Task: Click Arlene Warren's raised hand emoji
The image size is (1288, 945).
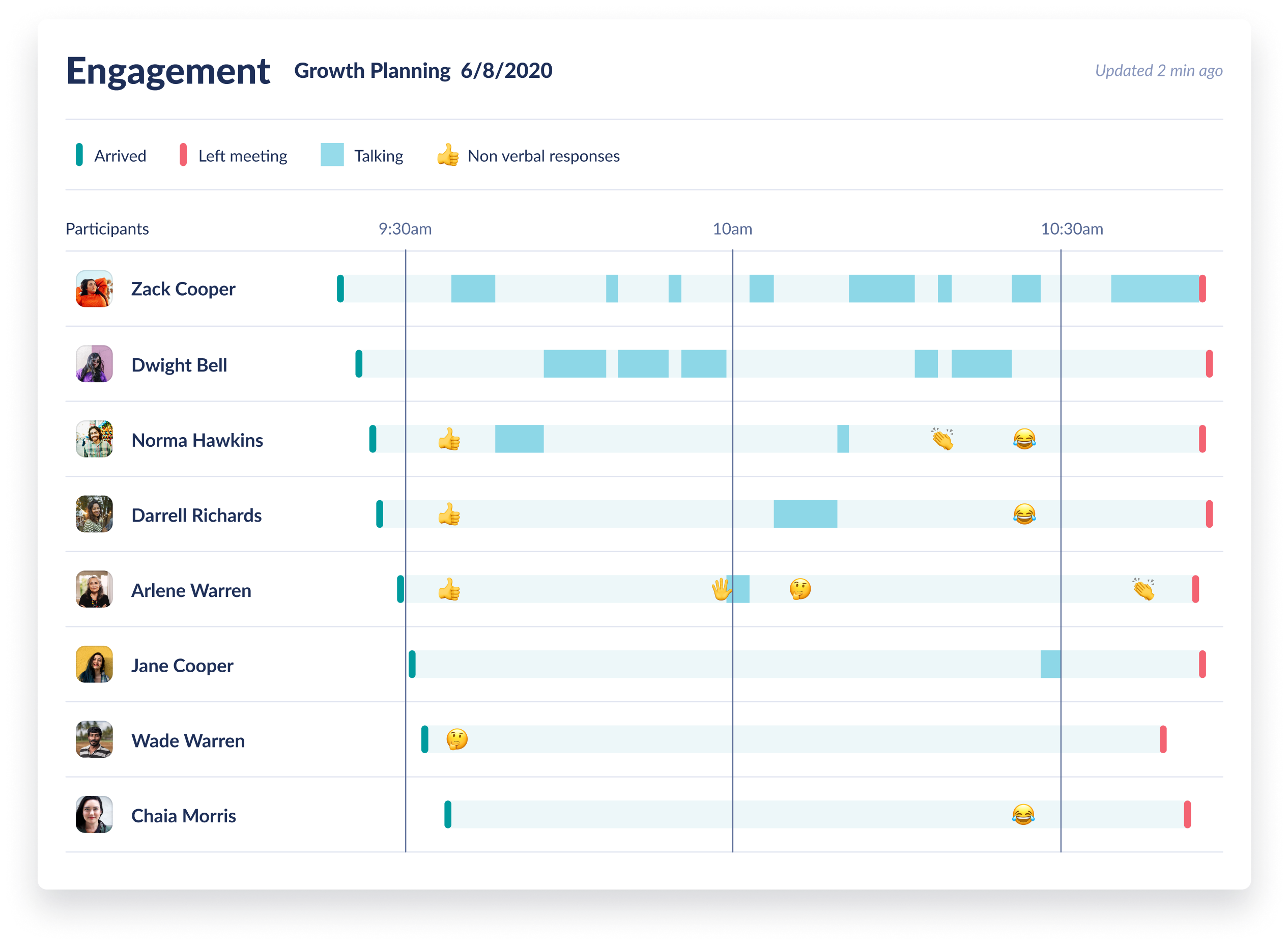Action: click(721, 589)
